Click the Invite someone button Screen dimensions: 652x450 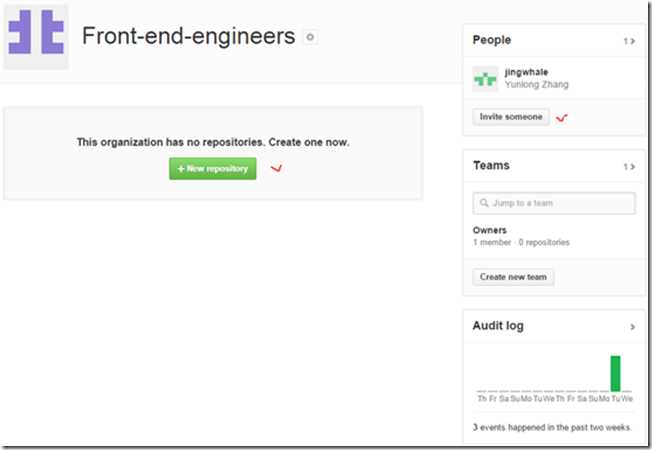point(511,117)
